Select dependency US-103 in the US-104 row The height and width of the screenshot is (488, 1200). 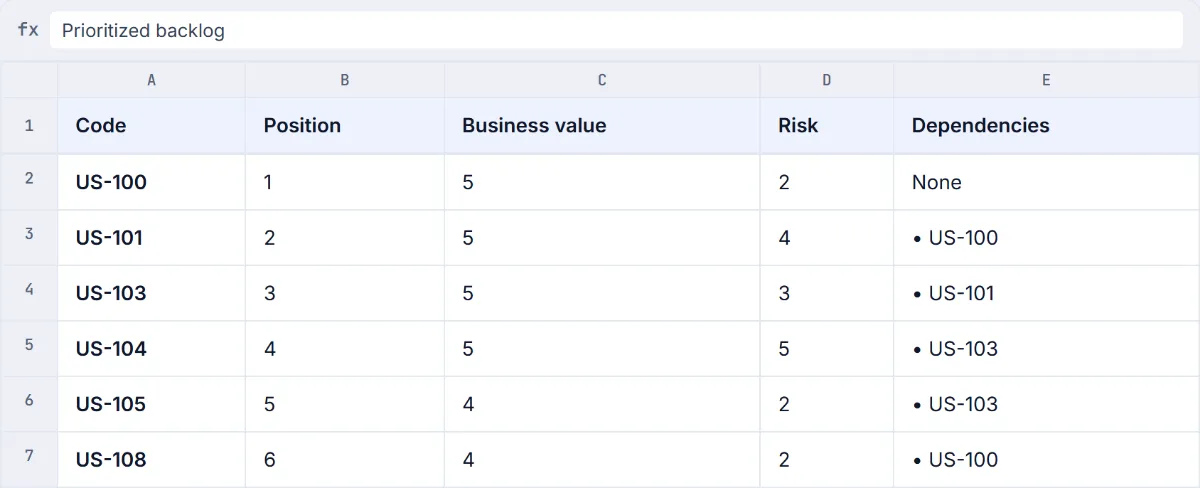[x=1047, y=348]
